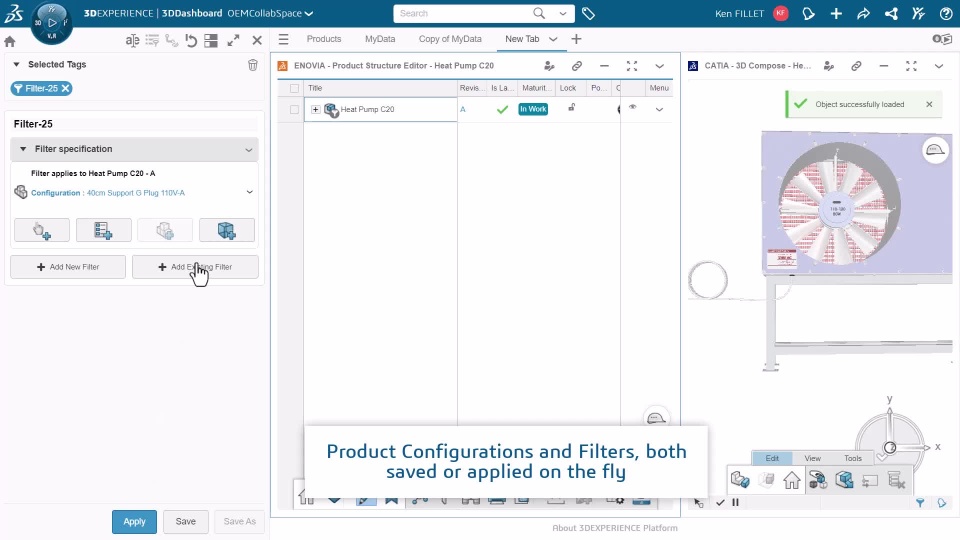Open the 3DEXPERIENCE compass

tap(51, 23)
